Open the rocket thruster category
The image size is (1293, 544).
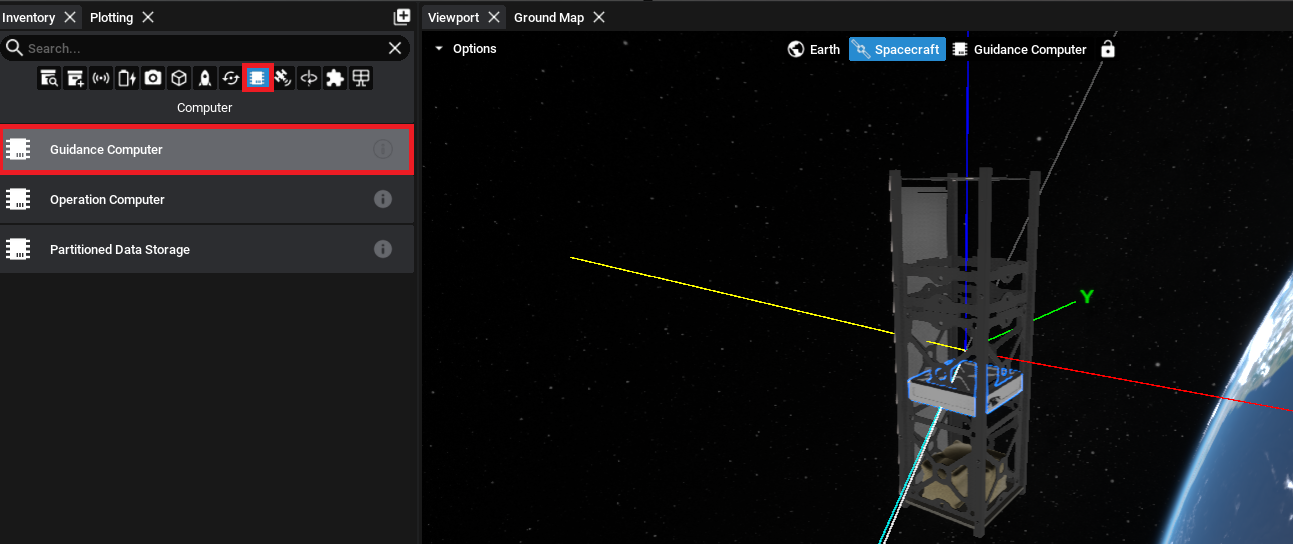pyautogui.click(x=205, y=78)
